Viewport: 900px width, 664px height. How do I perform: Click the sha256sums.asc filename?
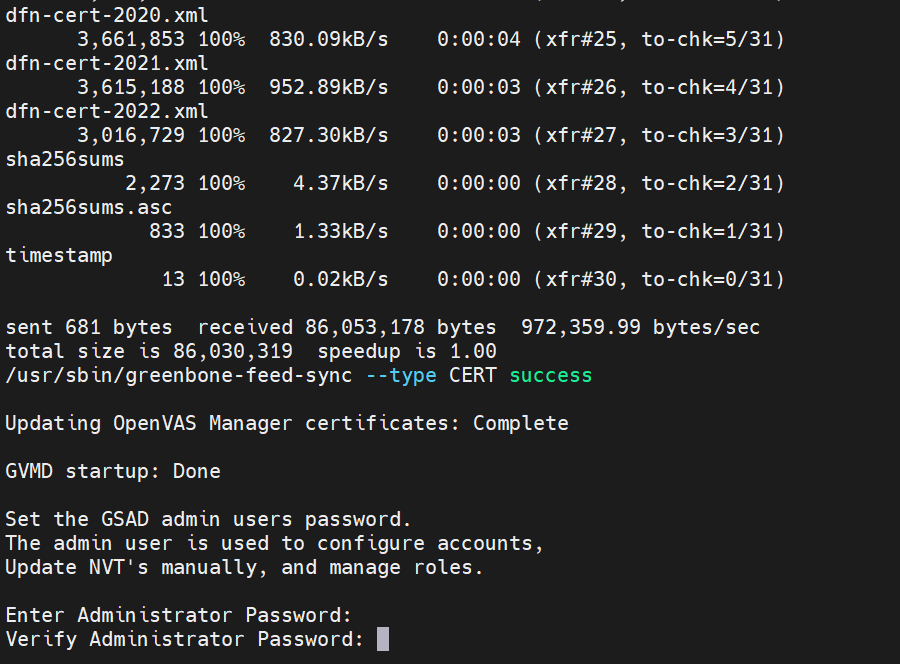point(89,207)
